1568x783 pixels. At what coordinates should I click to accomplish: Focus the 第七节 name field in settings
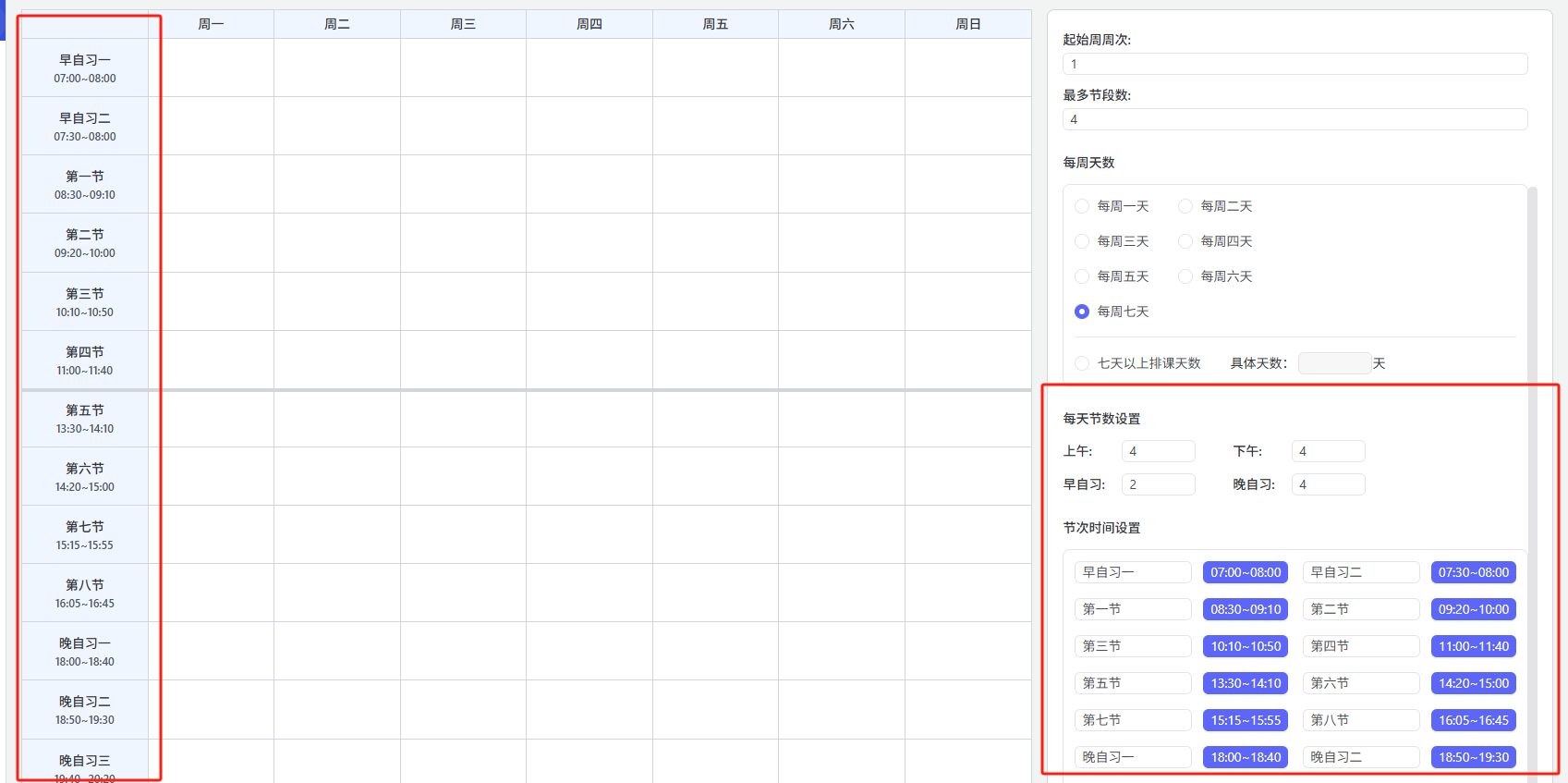point(1133,720)
